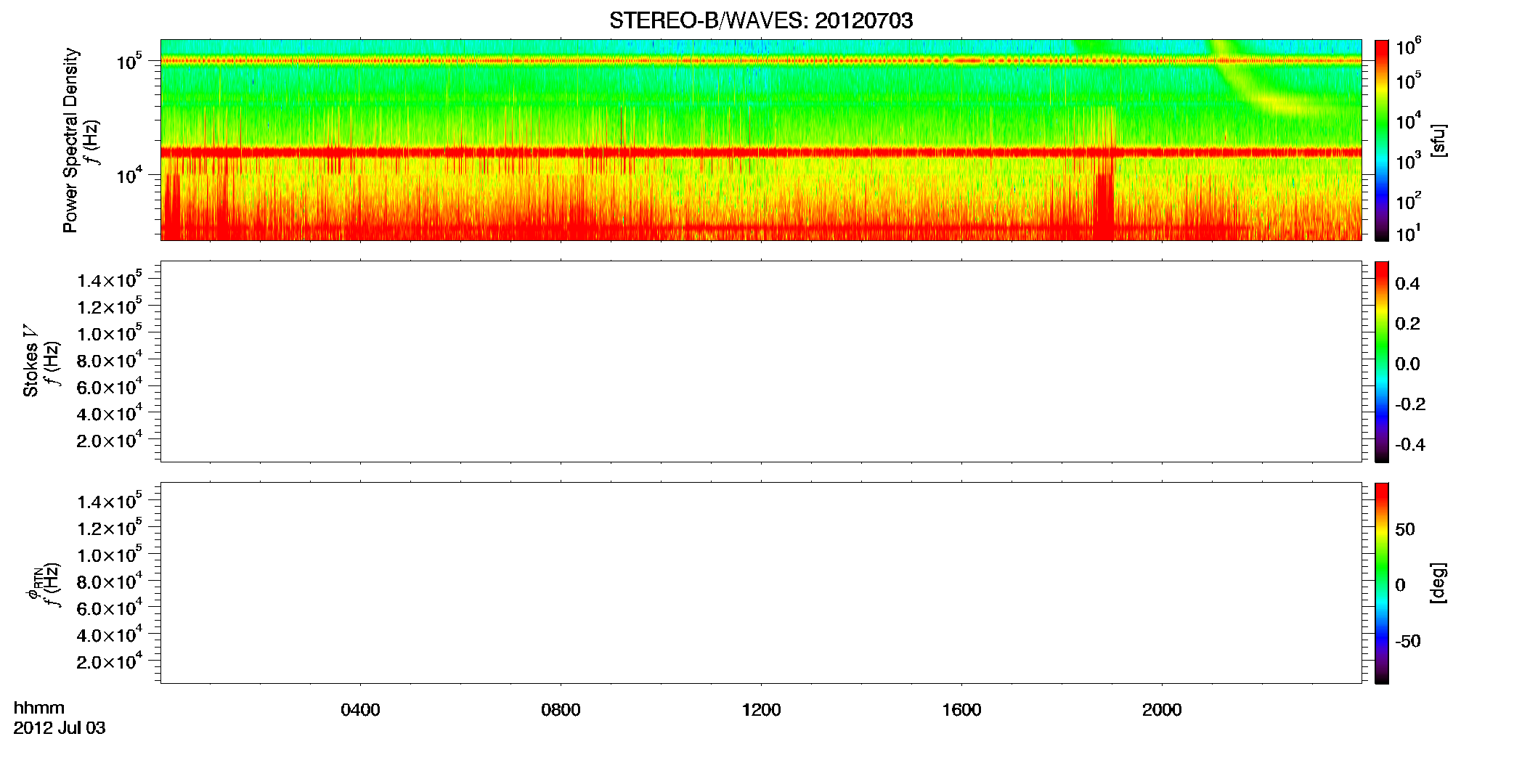Select the 2000 time tick label
The height and width of the screenshot is (784, 1522).
click(1162, 710)
